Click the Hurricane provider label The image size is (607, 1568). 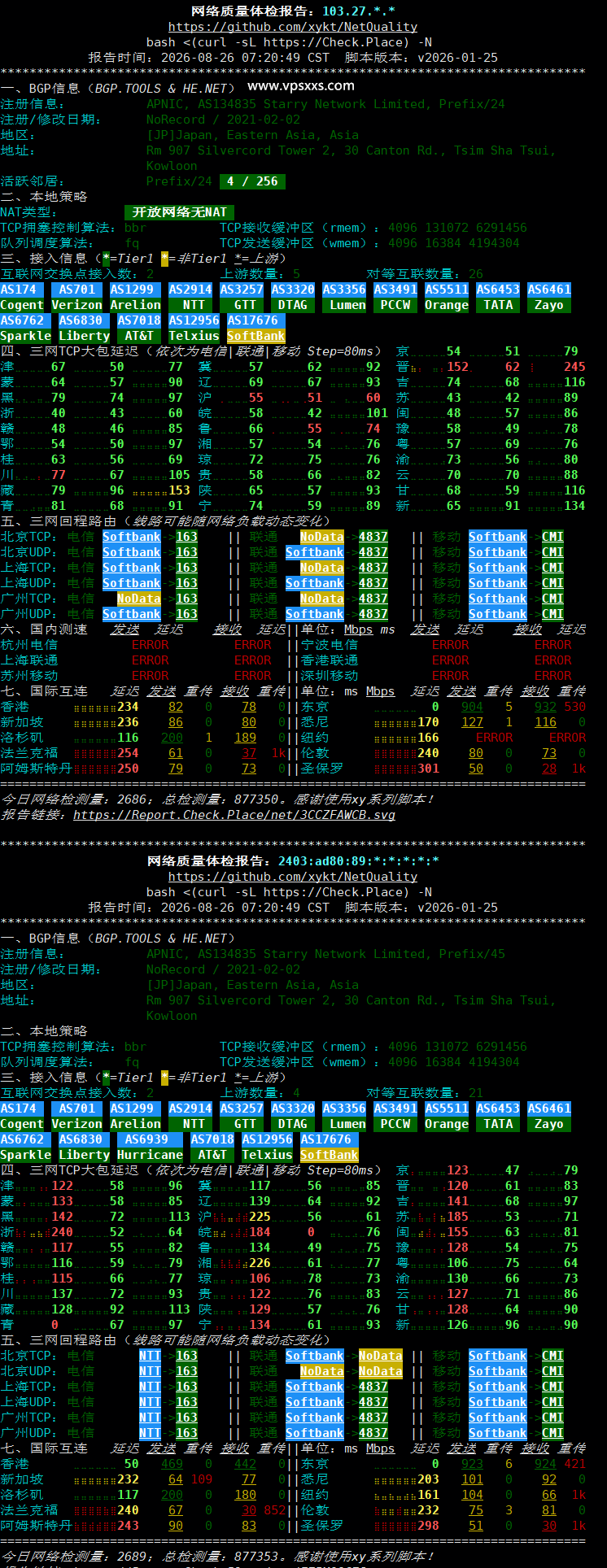(x=151, y=1155)
